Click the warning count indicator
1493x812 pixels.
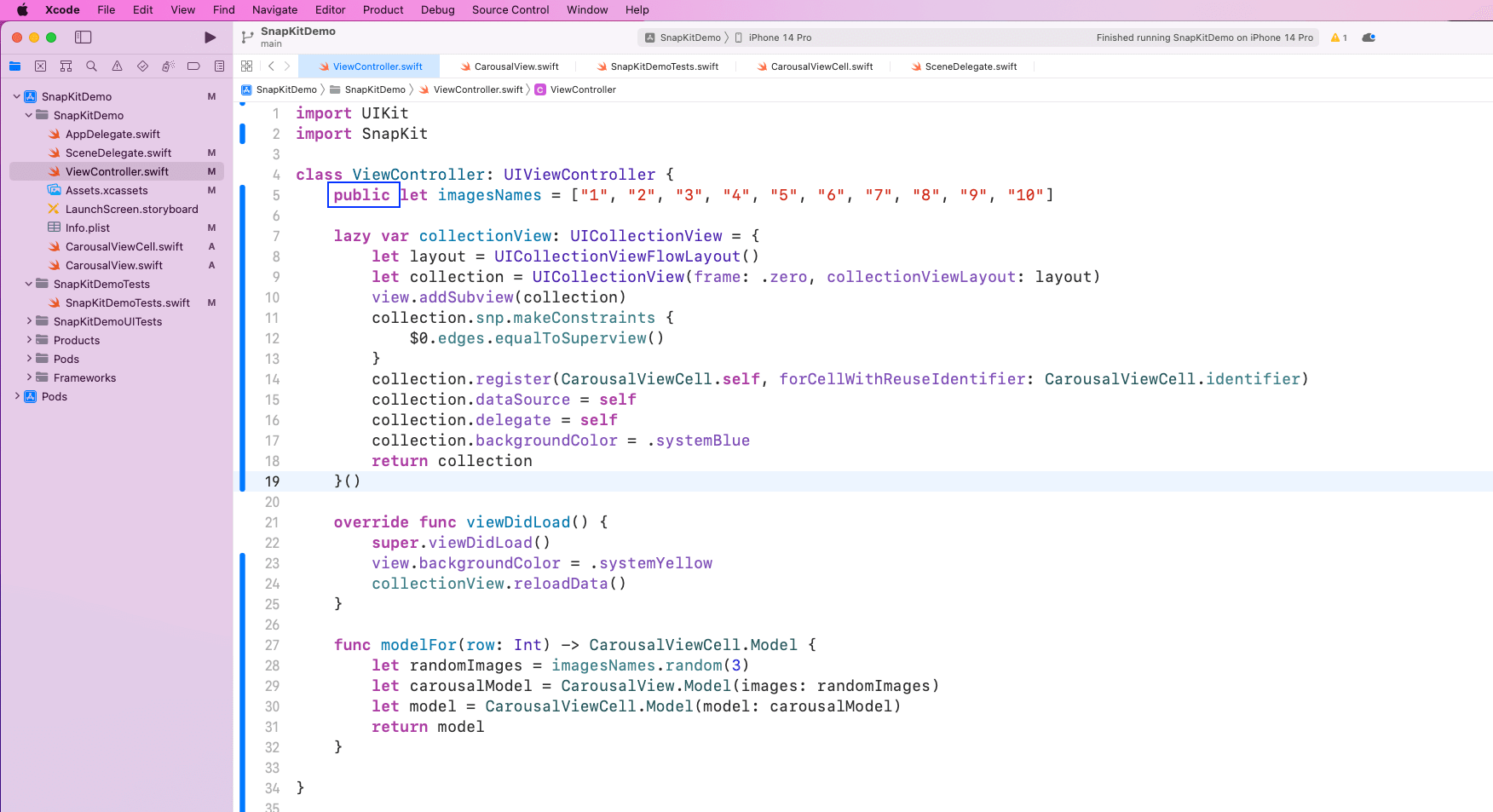pos(1339,37)
